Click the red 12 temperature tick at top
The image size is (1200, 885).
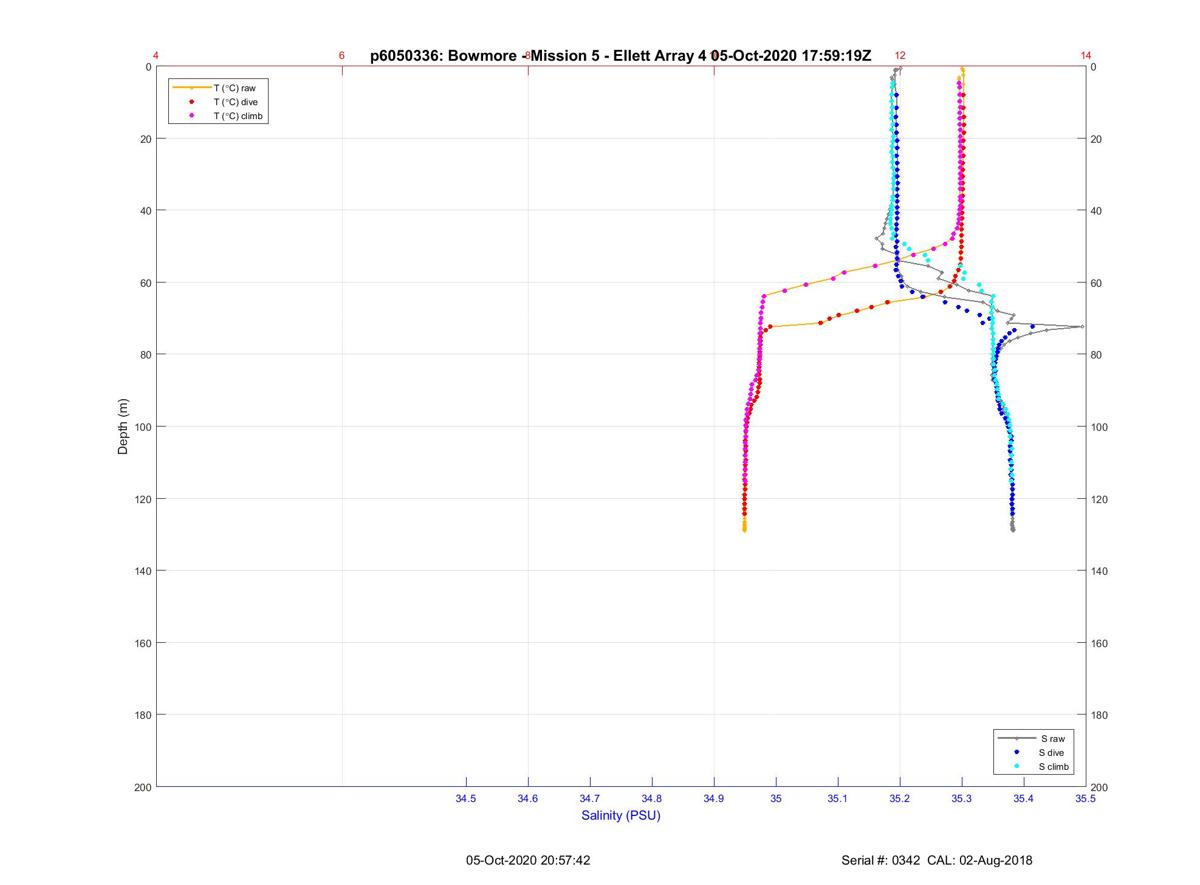900,56
